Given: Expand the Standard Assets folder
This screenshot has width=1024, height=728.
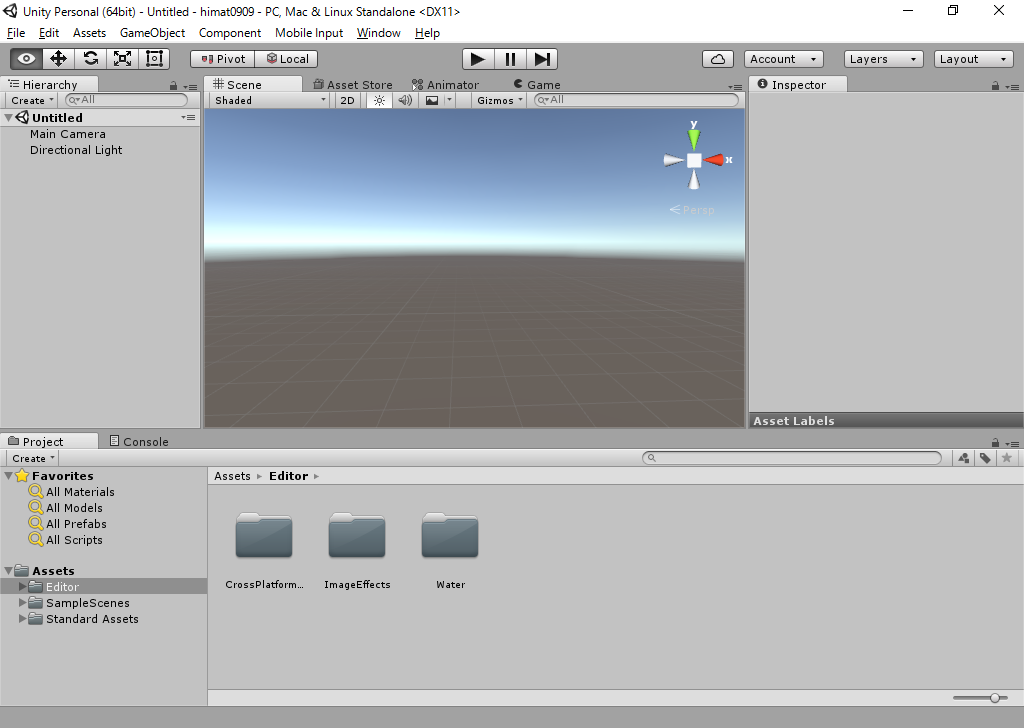Looking at the screenshot, I should [22, 618].
